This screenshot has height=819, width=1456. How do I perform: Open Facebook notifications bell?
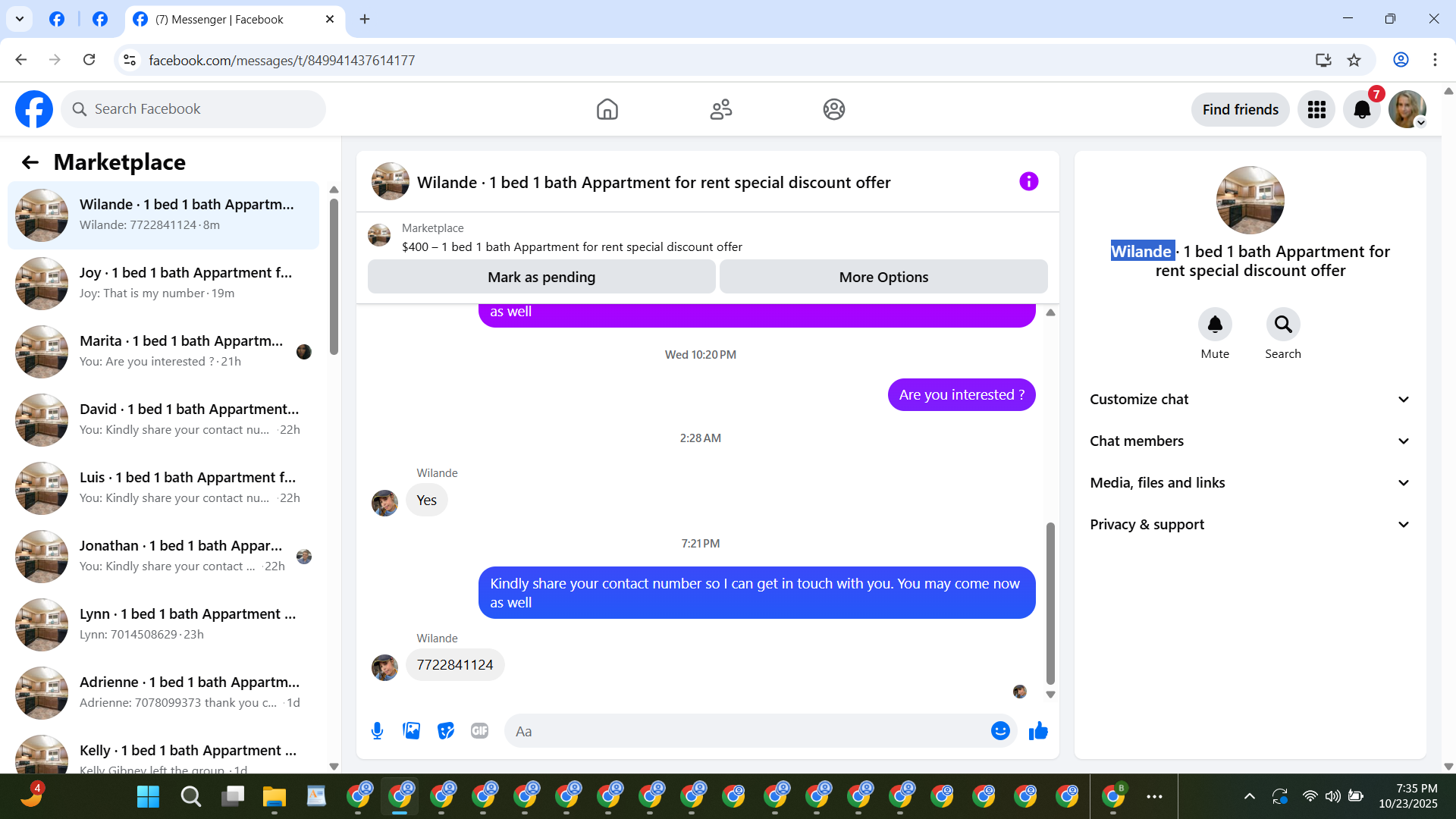[1362, 110]
